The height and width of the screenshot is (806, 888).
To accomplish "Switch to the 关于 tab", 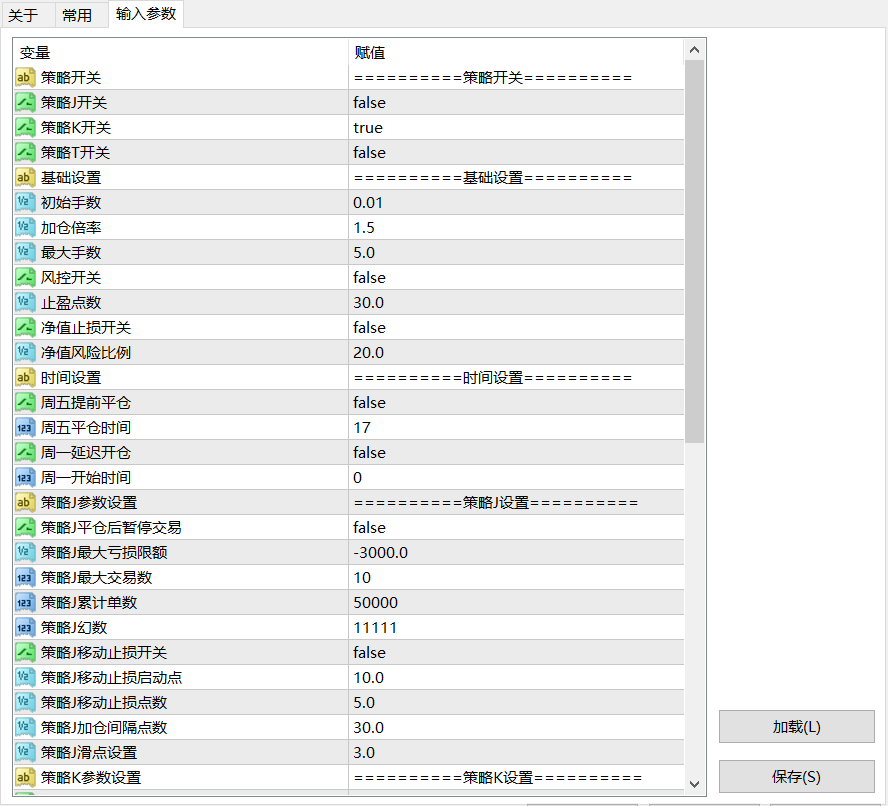I will click(23, 15).
